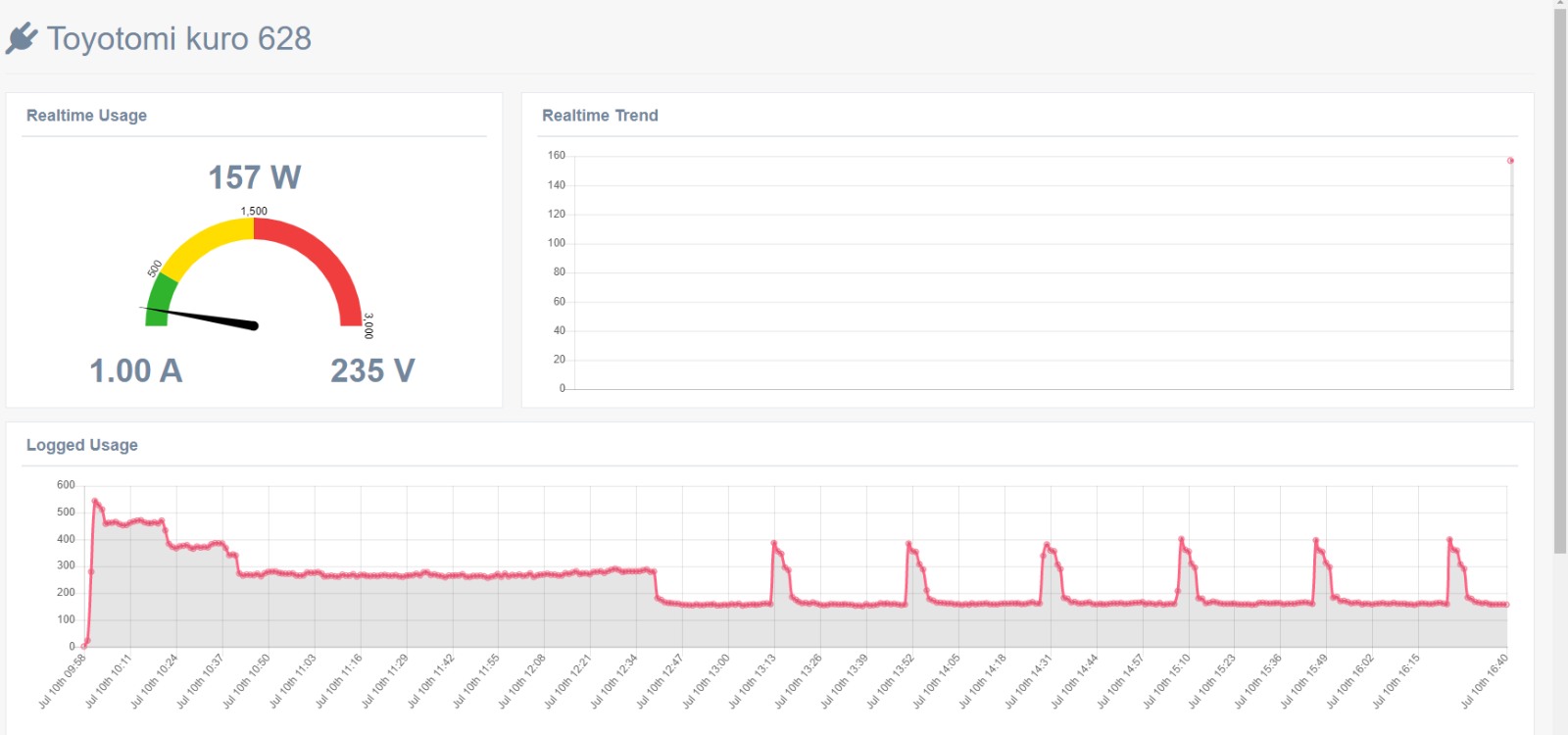
Task: Click the 1,500 label on the gauge
Action: (254, 211)
